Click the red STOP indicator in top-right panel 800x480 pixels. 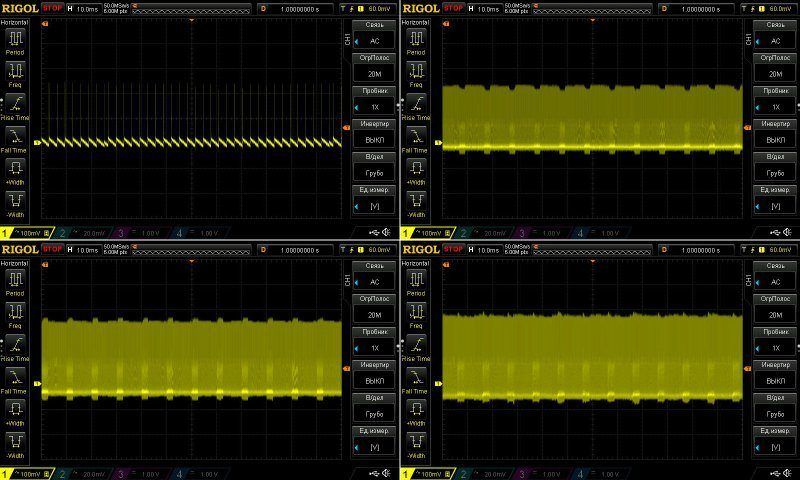pyautogui.click(x=455, y=8)
